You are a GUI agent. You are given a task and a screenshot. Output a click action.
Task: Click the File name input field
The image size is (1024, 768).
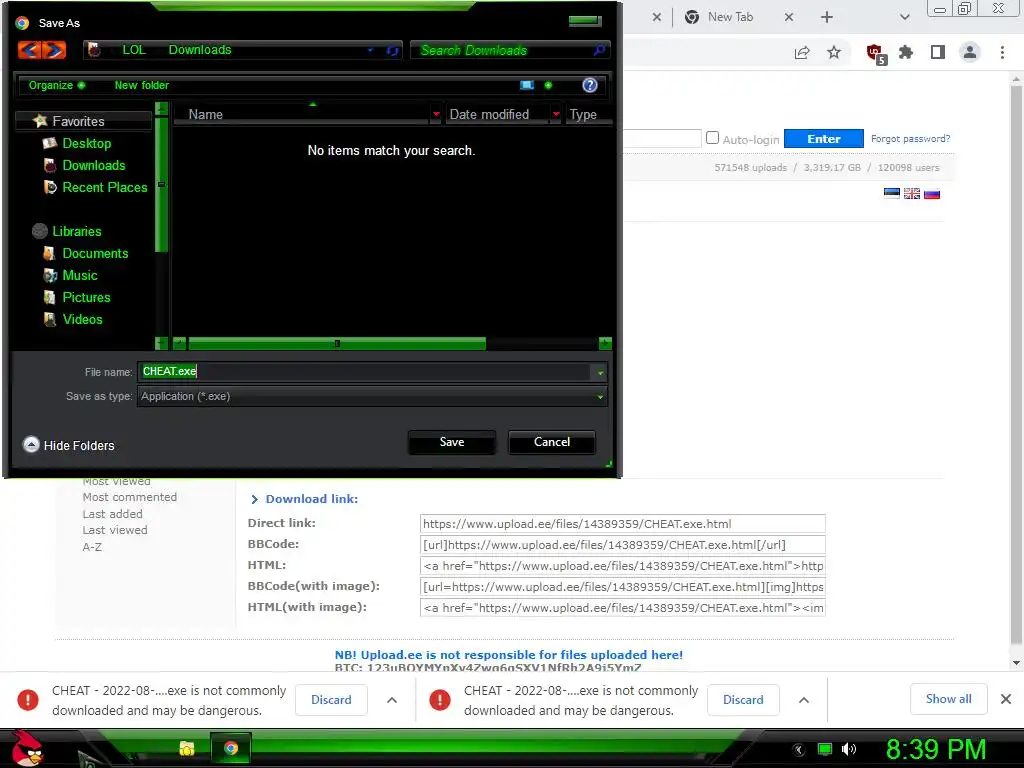coord(364,372)
